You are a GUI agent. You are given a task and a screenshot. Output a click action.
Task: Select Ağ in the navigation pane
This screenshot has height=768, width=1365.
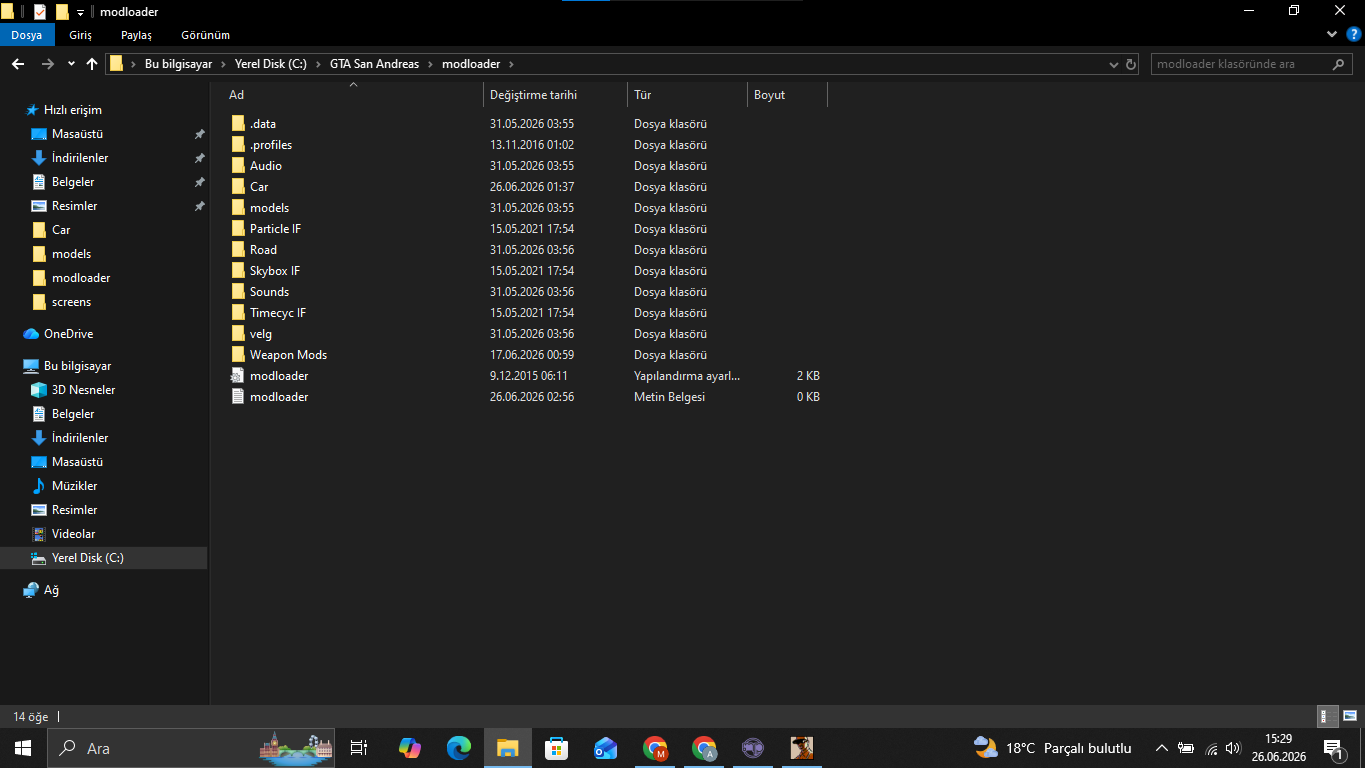click(41, 590)
